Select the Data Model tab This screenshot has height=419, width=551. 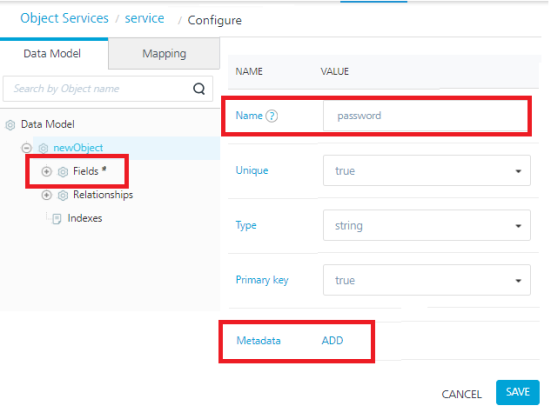[52, 54]
